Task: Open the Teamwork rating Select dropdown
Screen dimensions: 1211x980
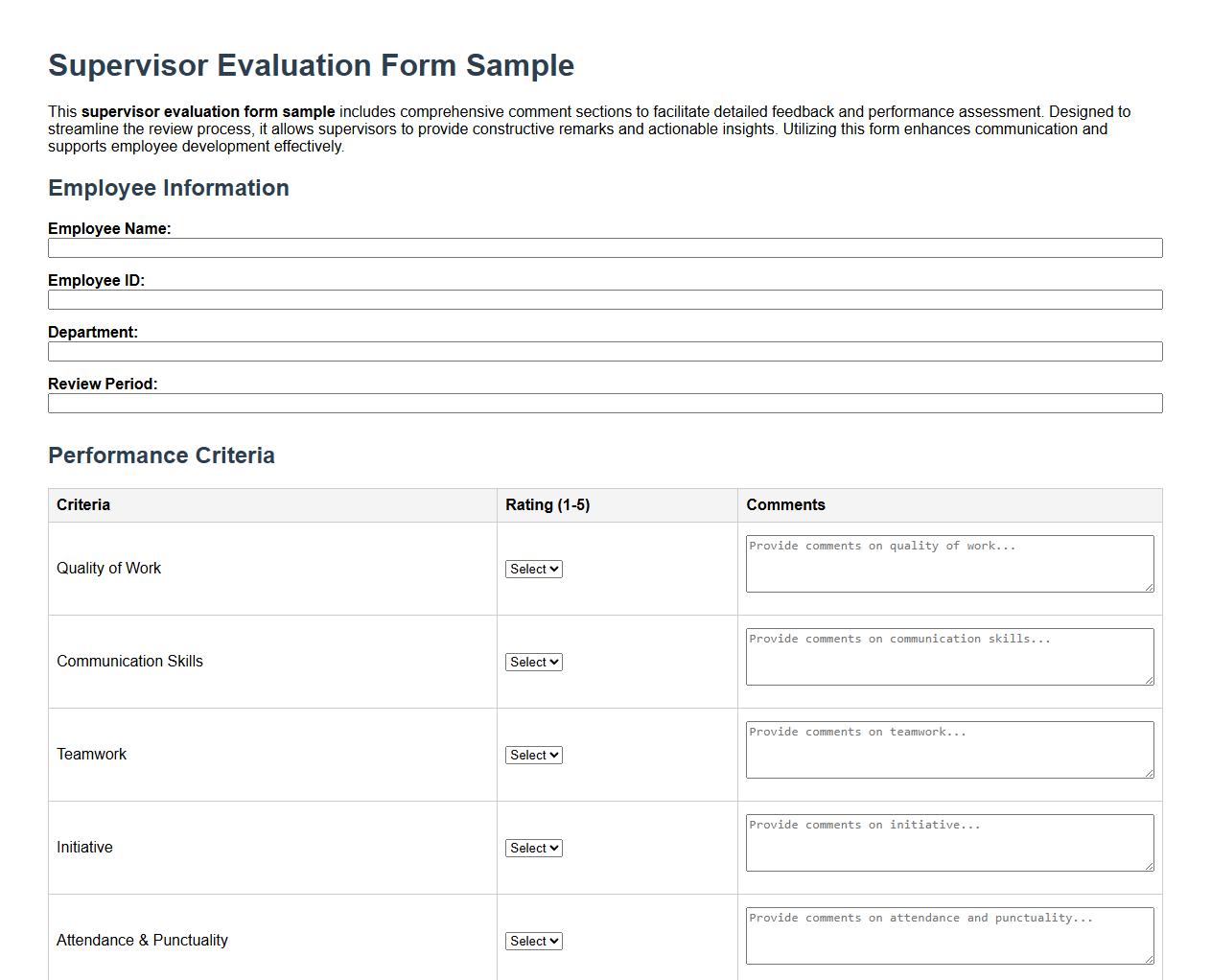Action: pyautogui.click(x=533, y=755)
